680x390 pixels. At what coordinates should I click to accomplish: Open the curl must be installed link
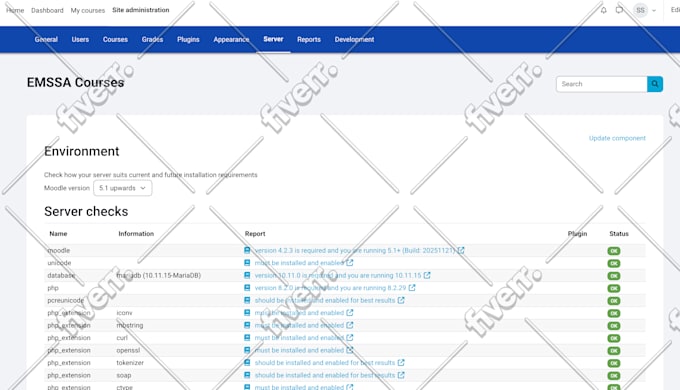pos(299,338)
